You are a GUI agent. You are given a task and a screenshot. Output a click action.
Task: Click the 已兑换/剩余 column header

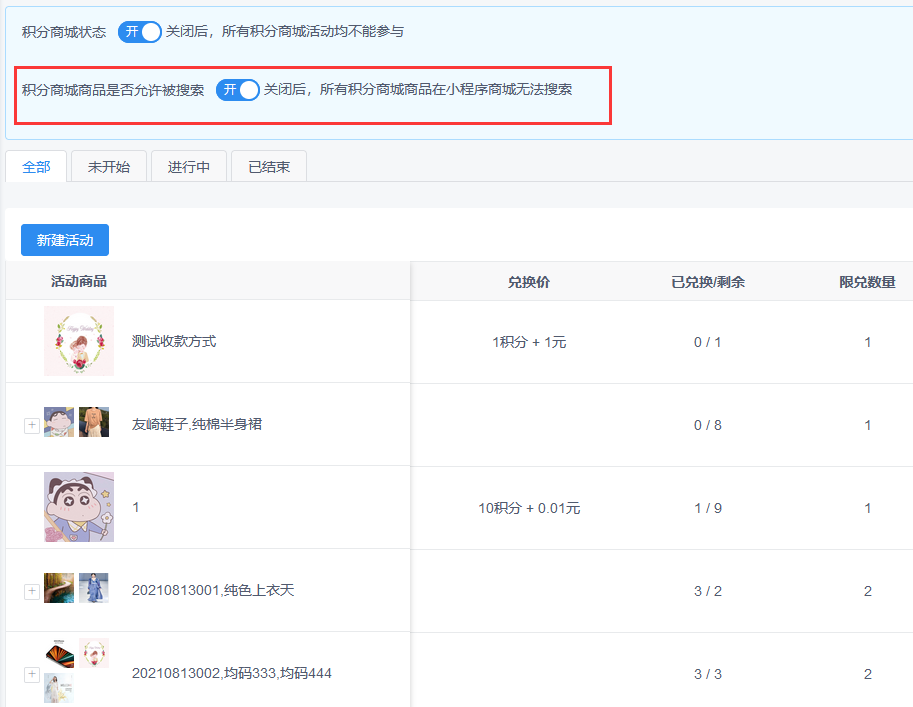(707, 282)
